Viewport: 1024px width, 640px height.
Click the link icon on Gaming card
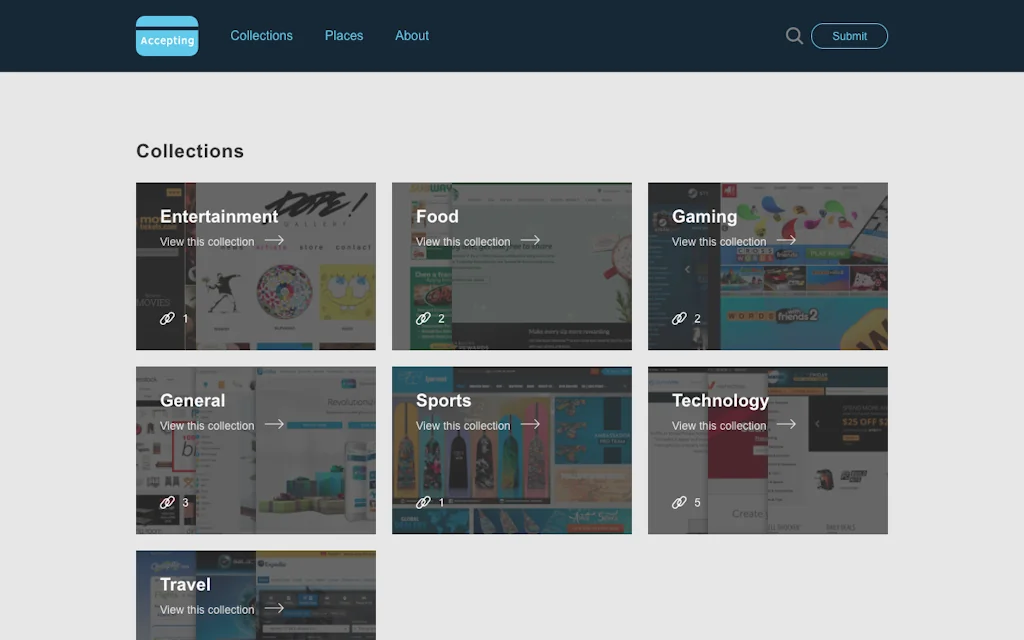(679, 318)
